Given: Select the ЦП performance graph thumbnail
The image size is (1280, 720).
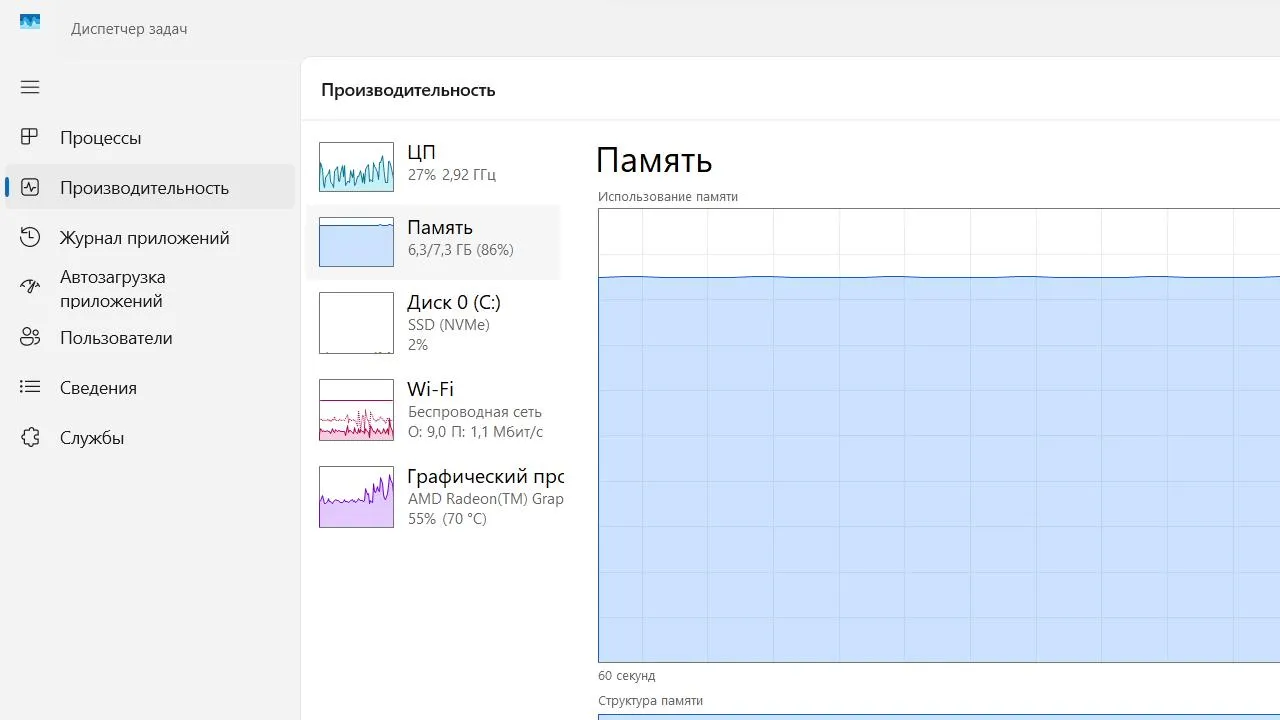Looking at the screenshot, I should click(356, 166).
